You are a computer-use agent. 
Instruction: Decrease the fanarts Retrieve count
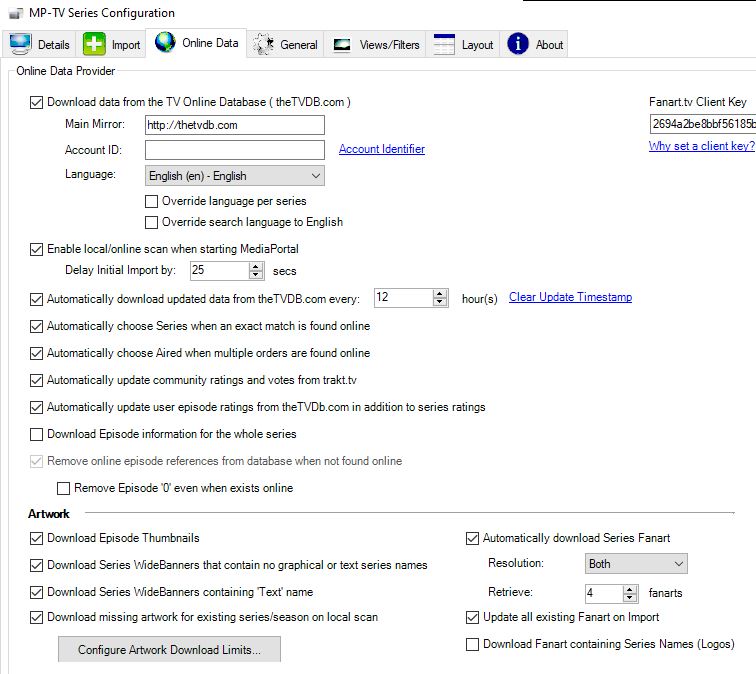(630, 598)
